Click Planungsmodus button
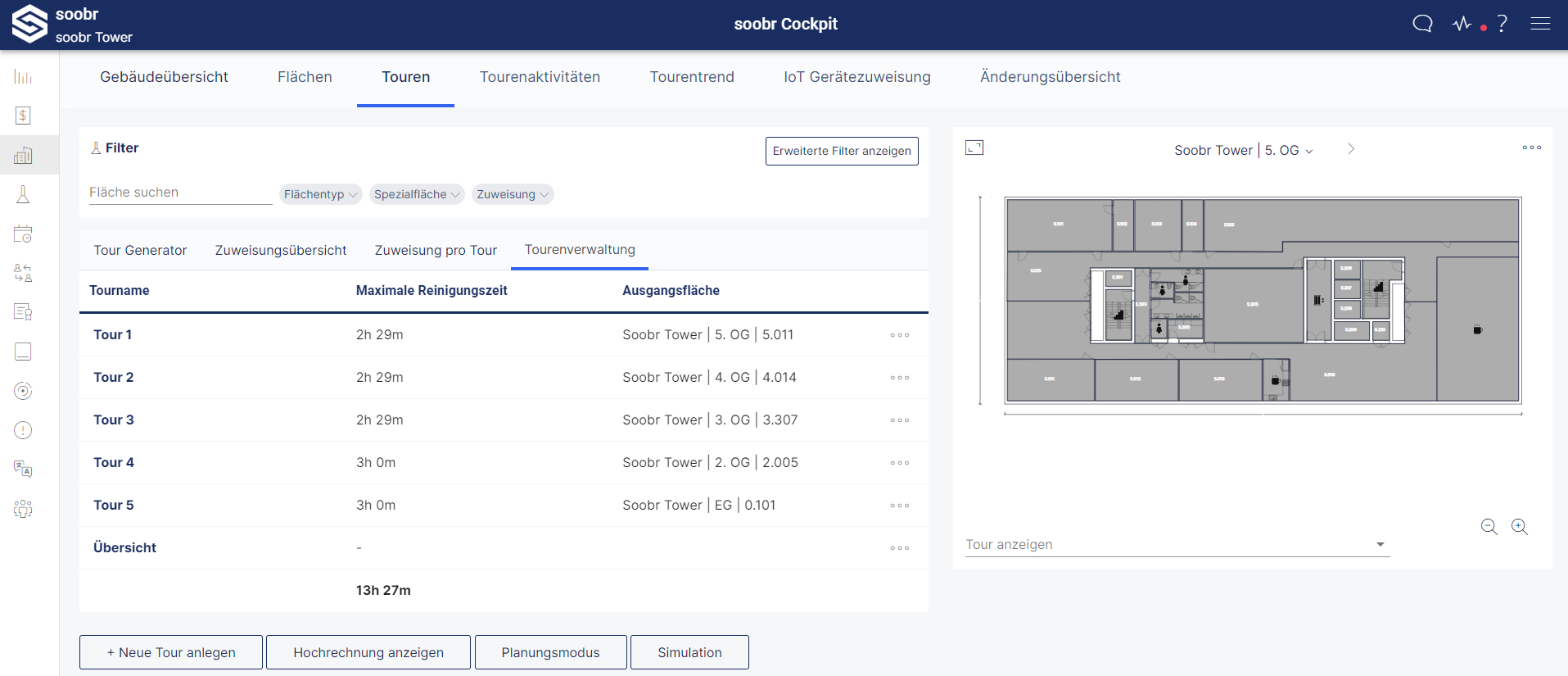The height and width of the screenshot is (676, 1568). (x=551, y=652)
